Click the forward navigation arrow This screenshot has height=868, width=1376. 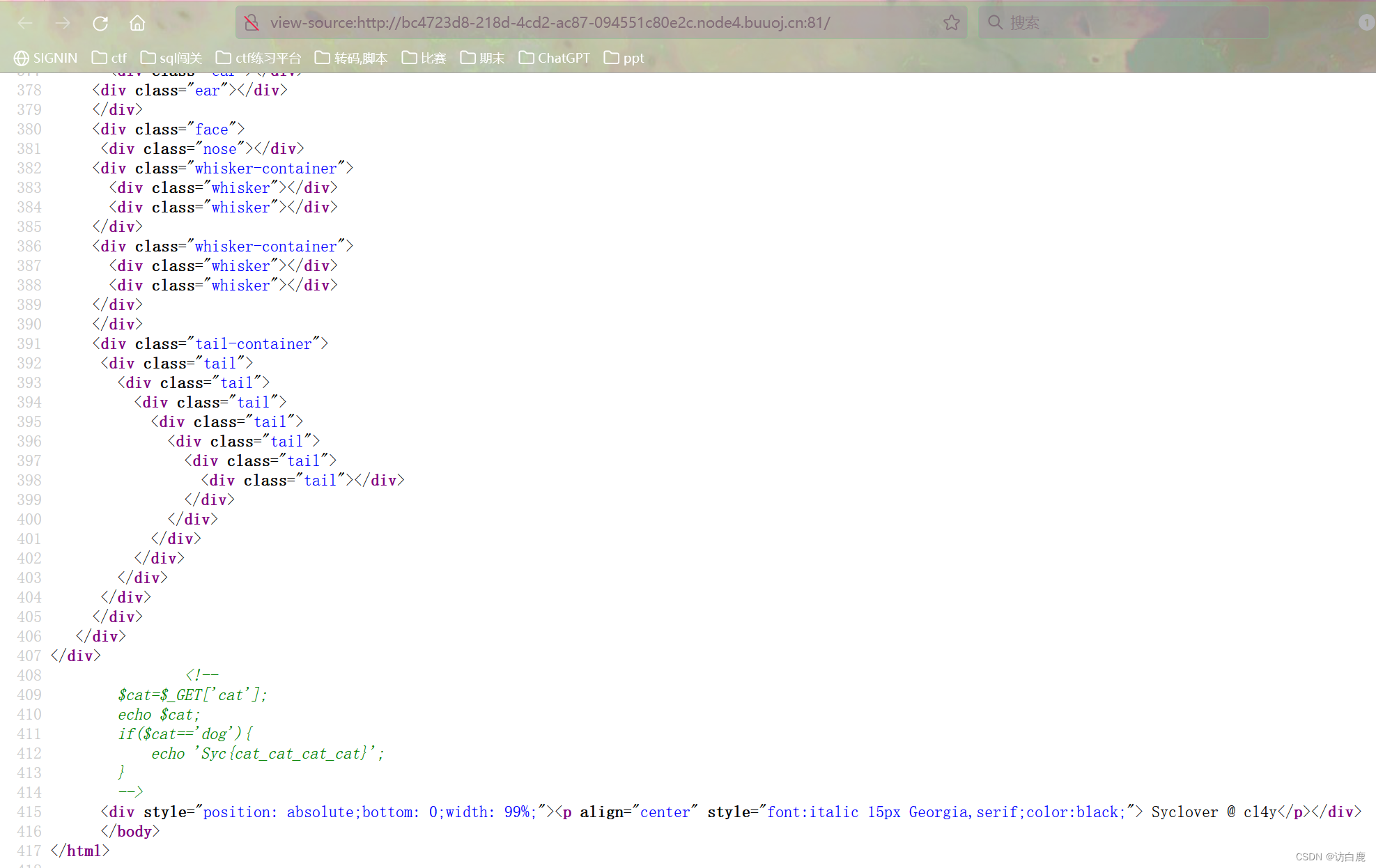(x=63, y=22)
